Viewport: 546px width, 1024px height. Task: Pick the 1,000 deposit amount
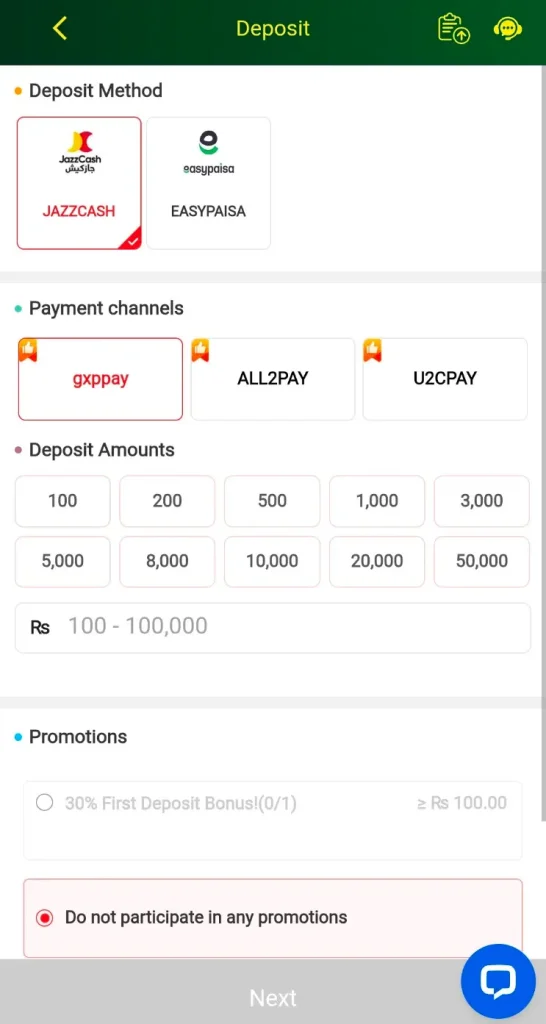[377, 501]
